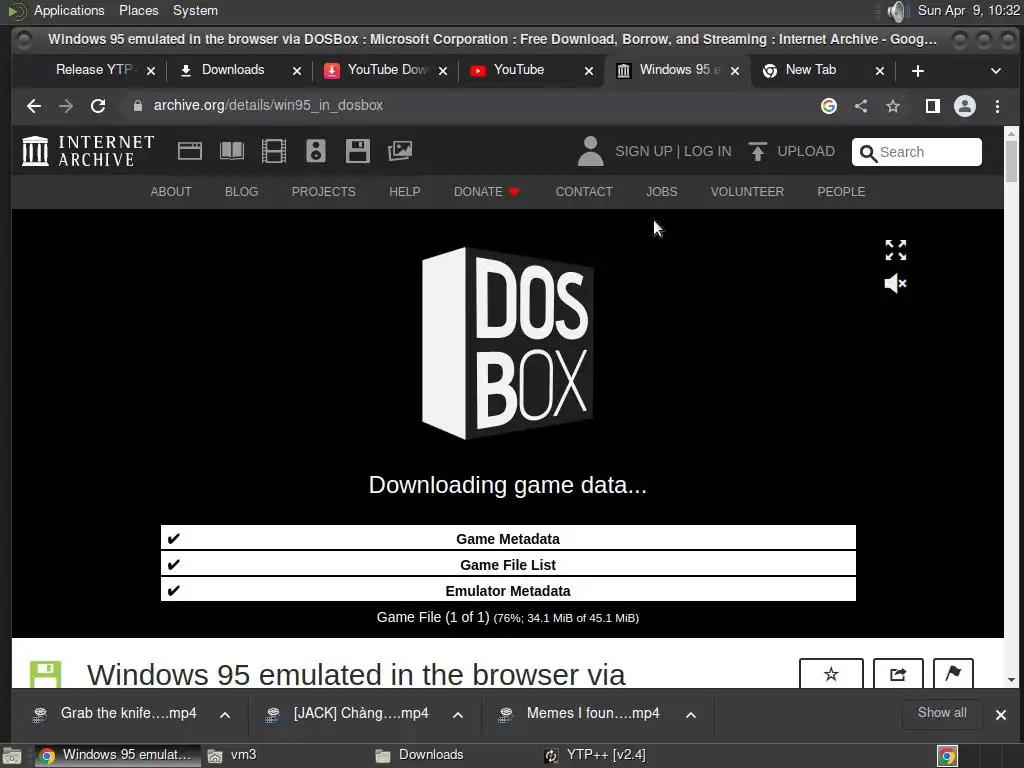This screenshot has height=768, width=1024.
Task: Bookmark this tab with the star icon
Action: 893,106
